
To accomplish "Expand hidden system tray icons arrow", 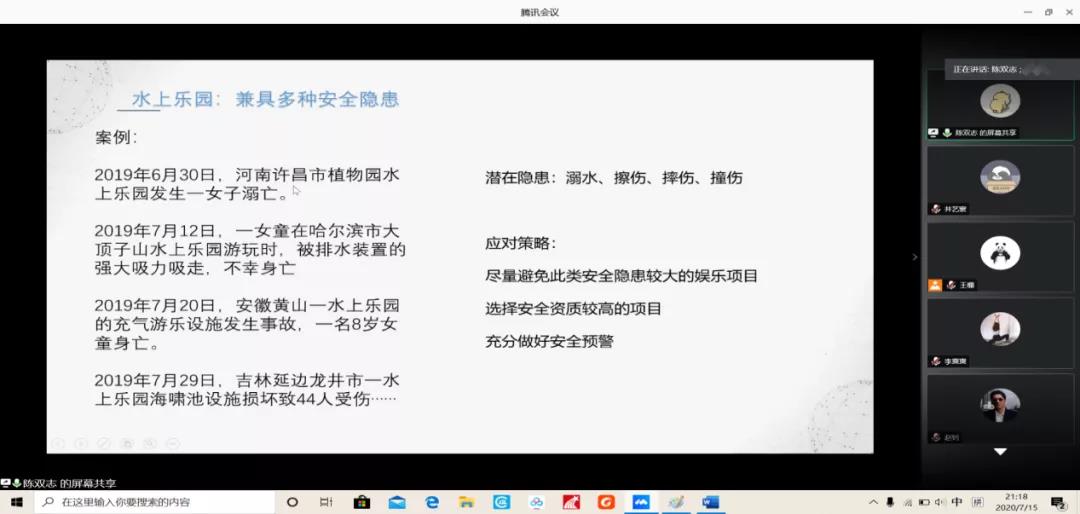I will pos(874,502).
